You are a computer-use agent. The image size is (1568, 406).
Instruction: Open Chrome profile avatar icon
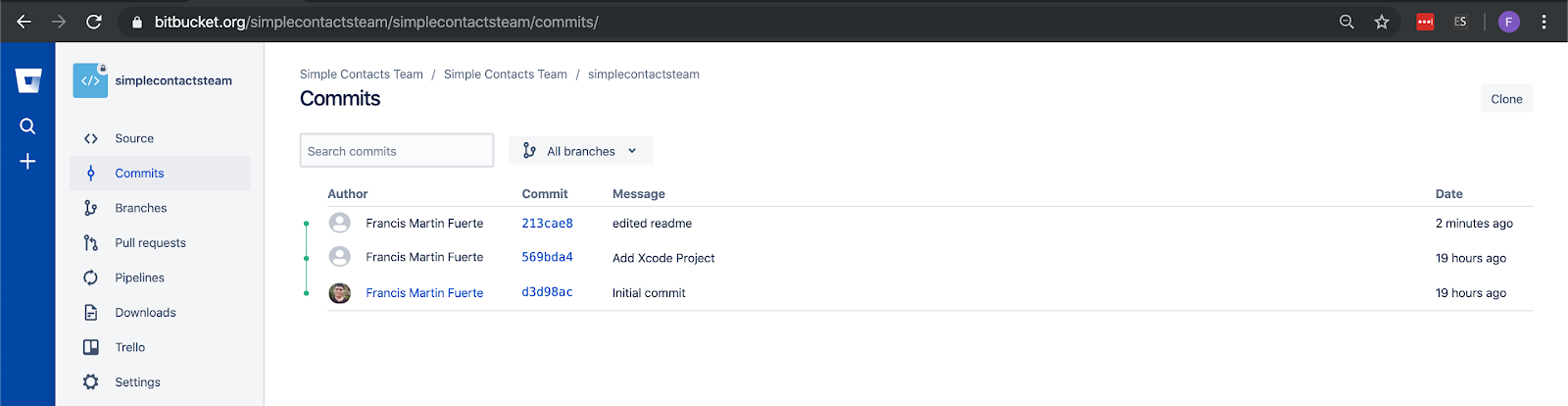1509,22
